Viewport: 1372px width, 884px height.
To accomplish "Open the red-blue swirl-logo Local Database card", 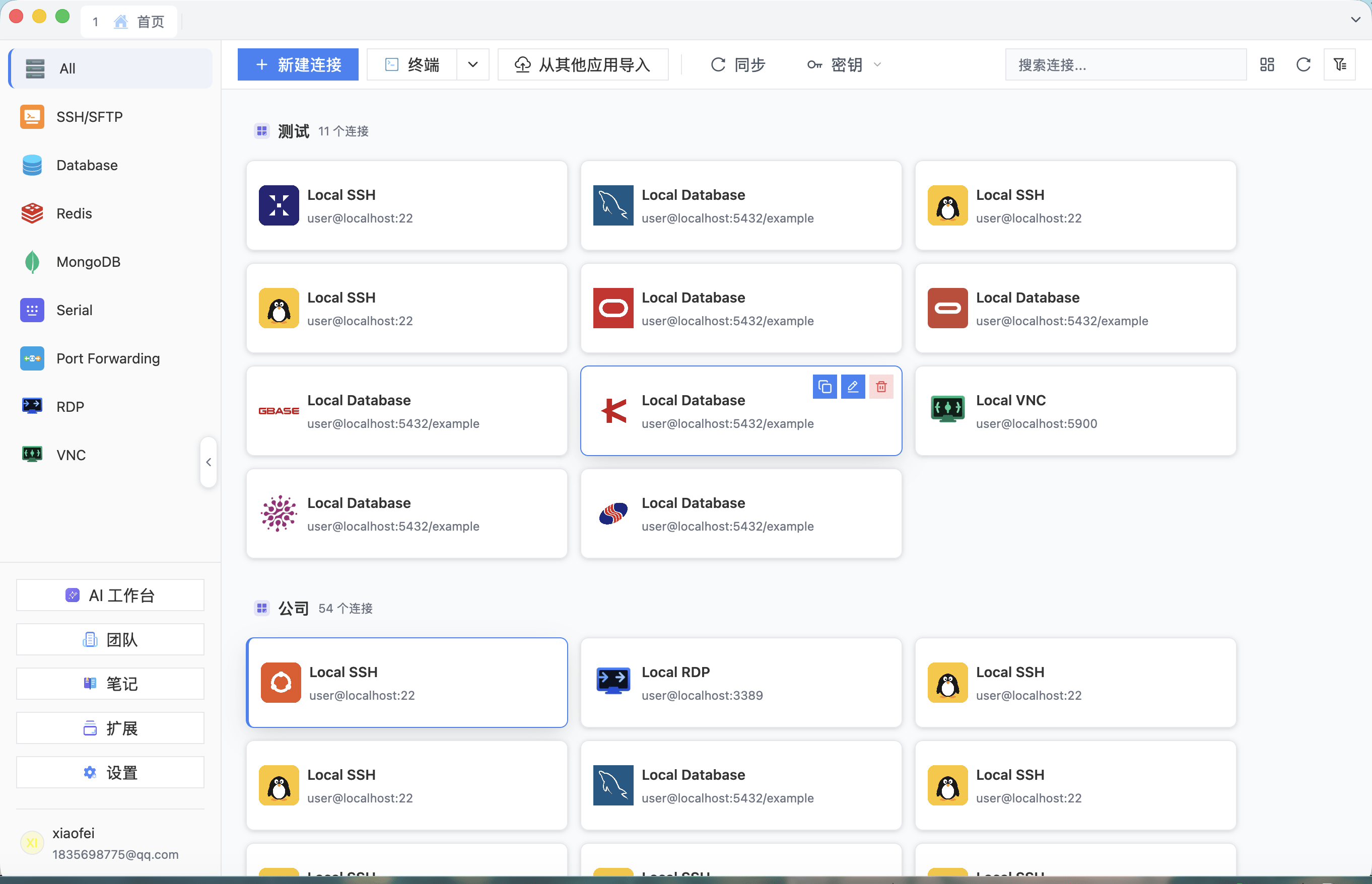I will (741, 514).
